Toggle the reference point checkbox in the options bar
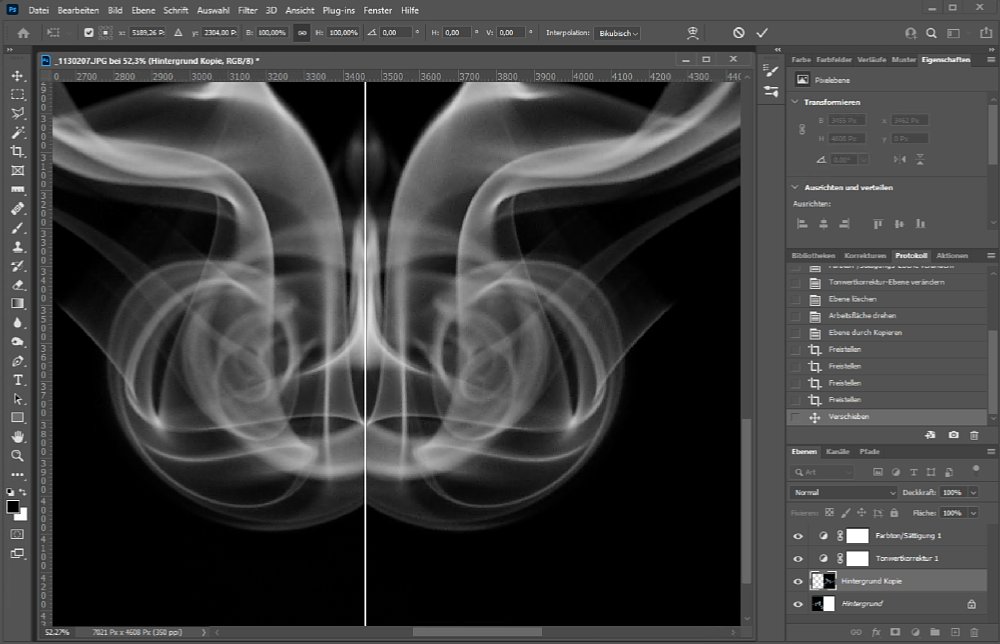The width and height of the screenshot is (1000, 644). point(89,33)
